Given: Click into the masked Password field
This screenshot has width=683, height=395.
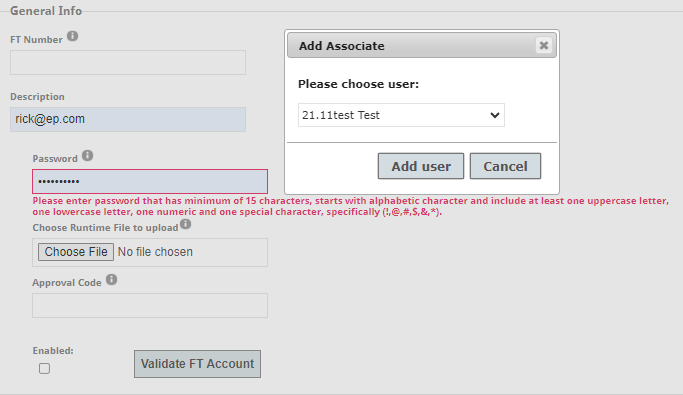Looking at the screenshot, I should click(150, 182).
